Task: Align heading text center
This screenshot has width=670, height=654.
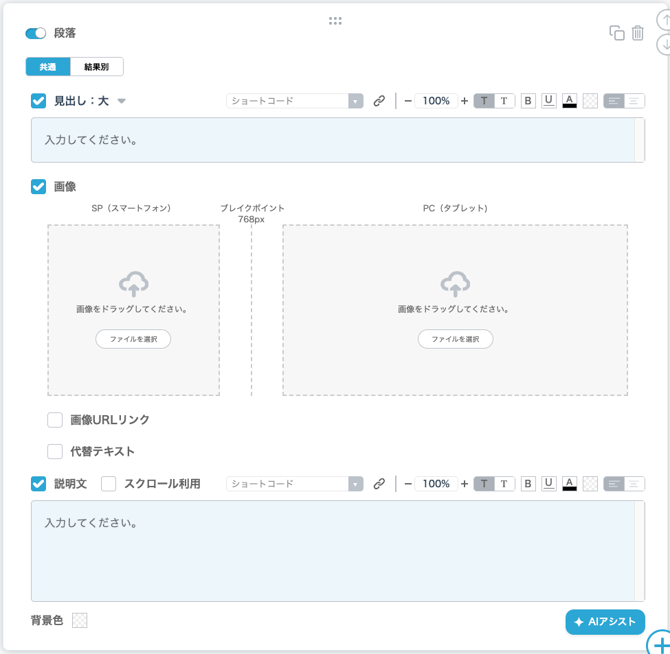Action: pyautogui.click(x=635, y=101)
